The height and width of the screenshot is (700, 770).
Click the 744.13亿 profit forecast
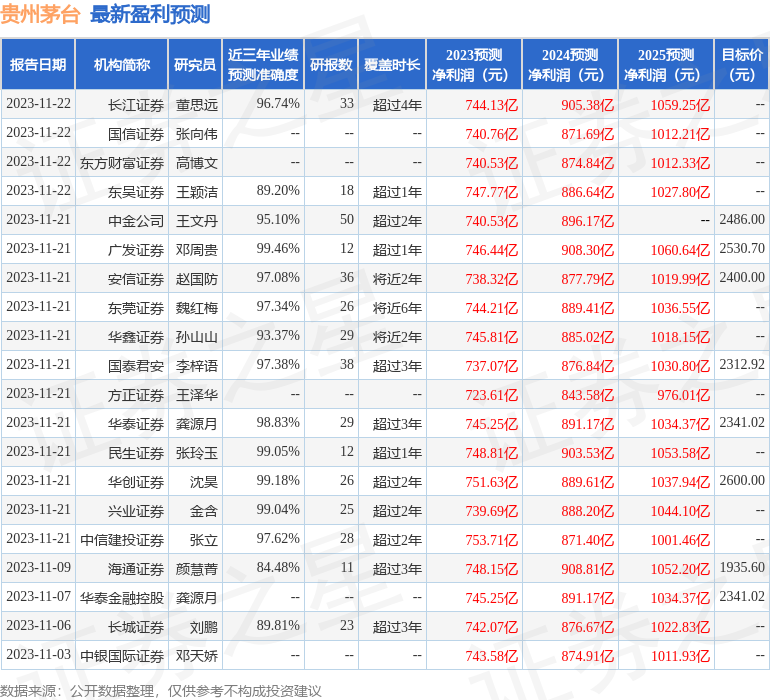pyautogui.click(x=492, y=105)
